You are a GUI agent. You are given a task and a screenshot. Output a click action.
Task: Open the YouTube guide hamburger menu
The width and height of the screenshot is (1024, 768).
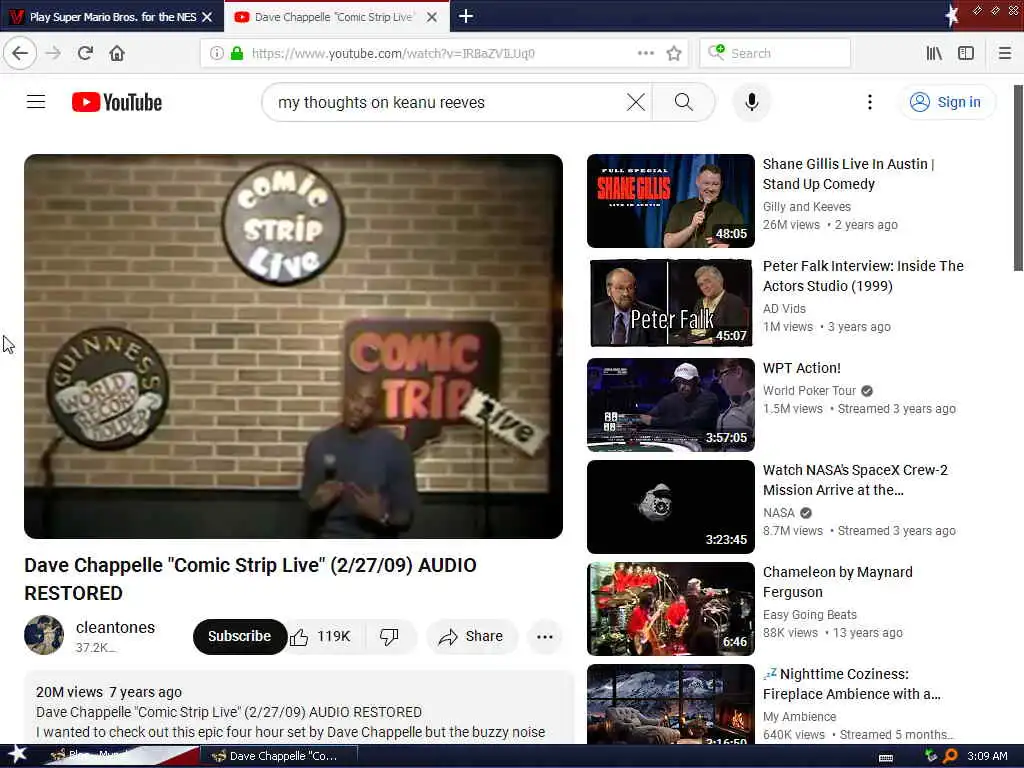click(x=36, y=102)
